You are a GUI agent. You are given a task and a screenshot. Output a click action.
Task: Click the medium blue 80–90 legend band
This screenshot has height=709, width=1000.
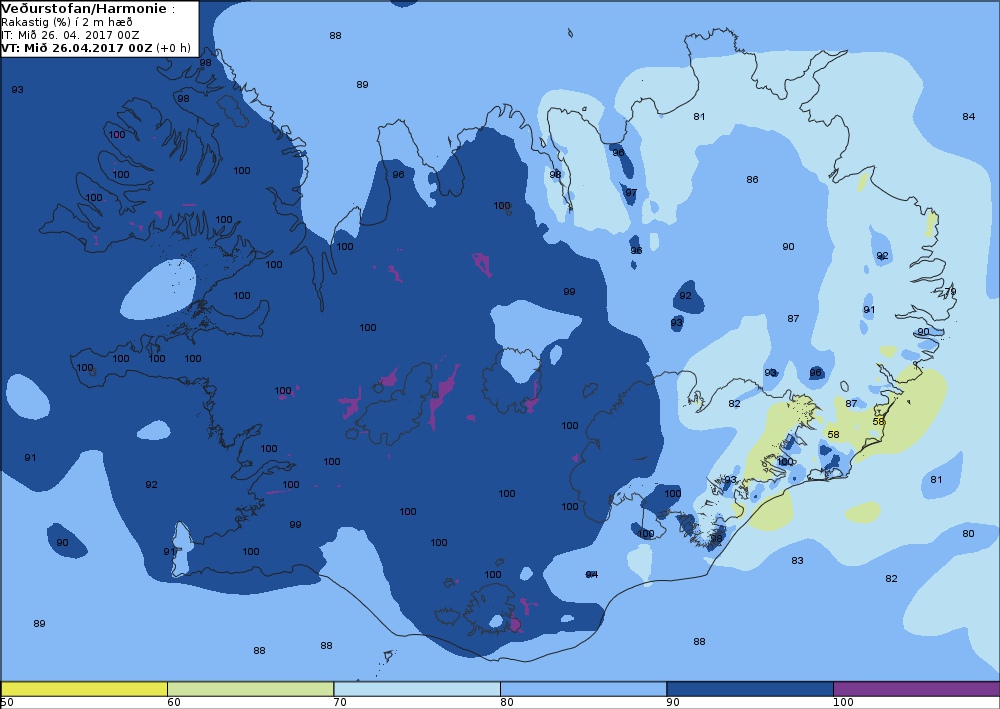[x=584, y=689]
